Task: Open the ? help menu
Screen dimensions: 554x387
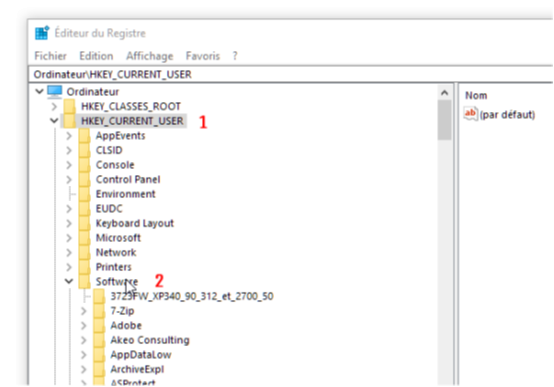Action: tap(235, 56)
